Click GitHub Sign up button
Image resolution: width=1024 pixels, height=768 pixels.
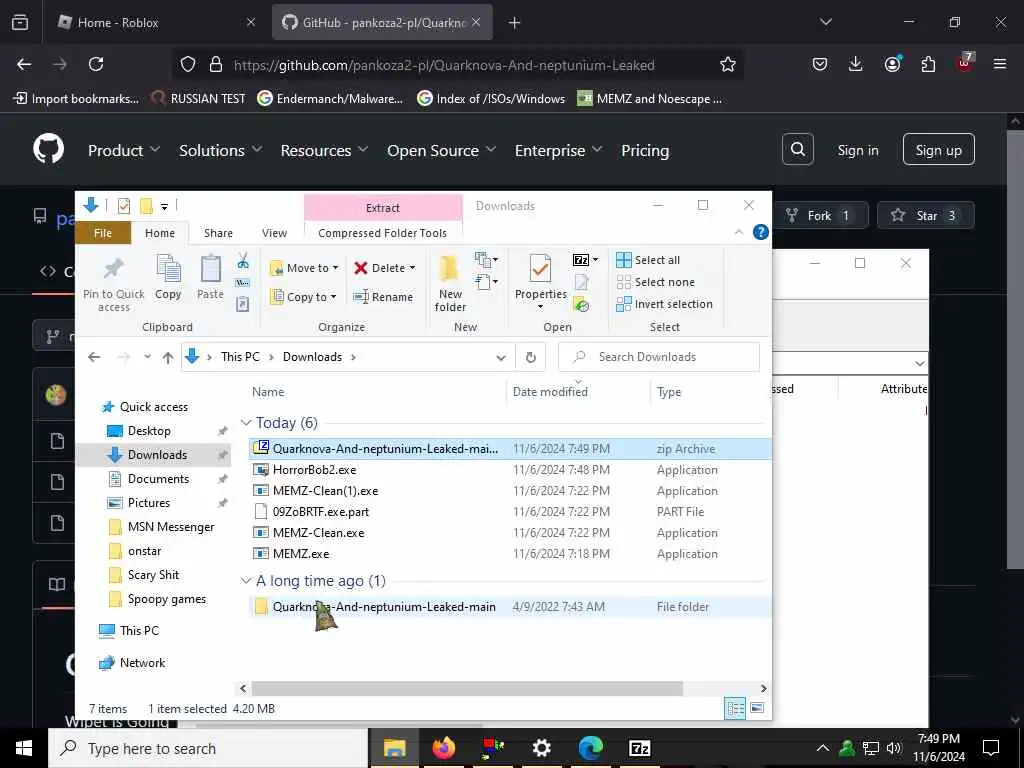pyautogui.click(x=938, y=150)
